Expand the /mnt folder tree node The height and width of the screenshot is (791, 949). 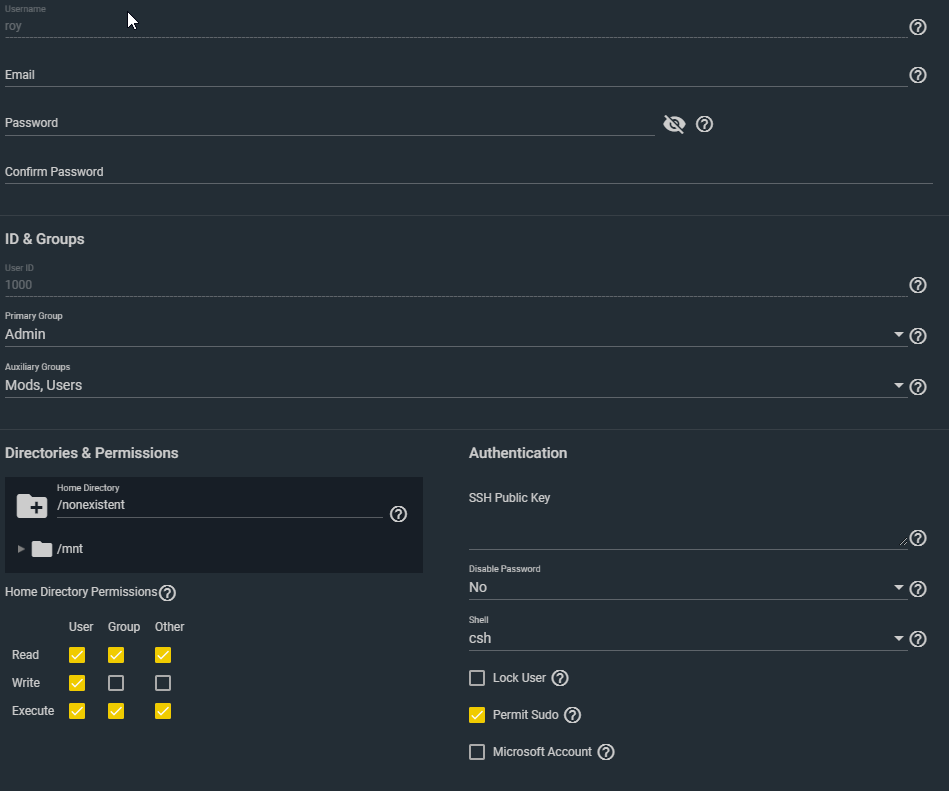pos(22,549)
